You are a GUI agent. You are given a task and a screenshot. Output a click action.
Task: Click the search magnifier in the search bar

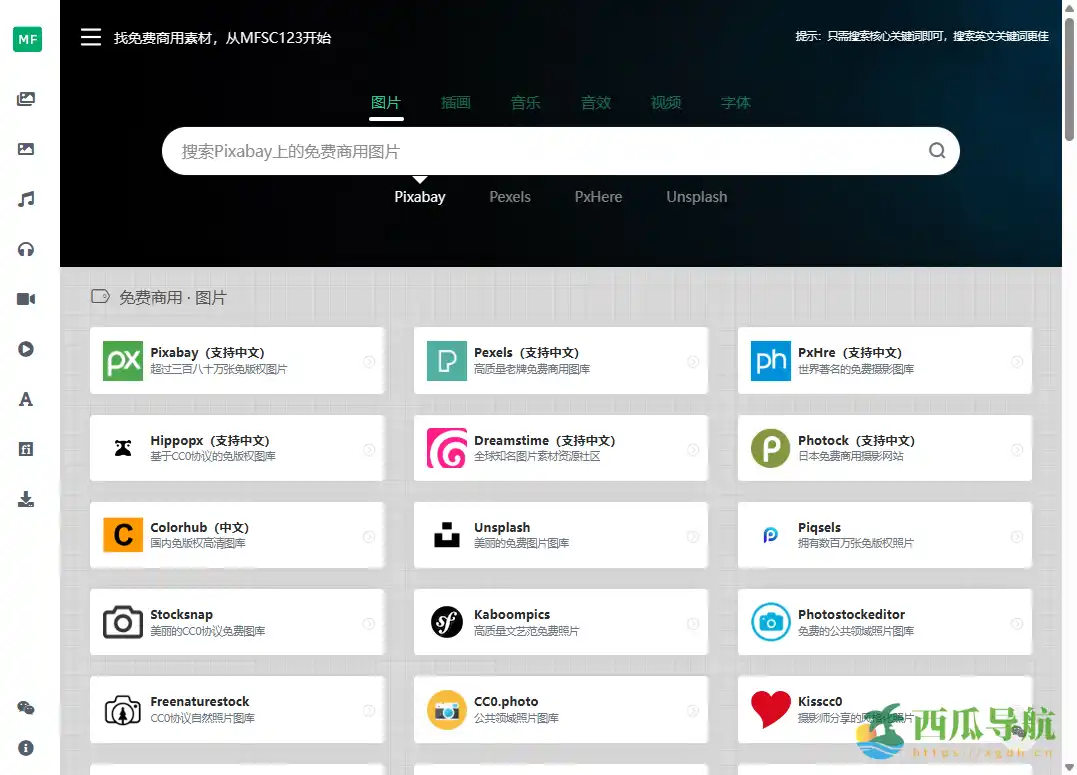936,150
